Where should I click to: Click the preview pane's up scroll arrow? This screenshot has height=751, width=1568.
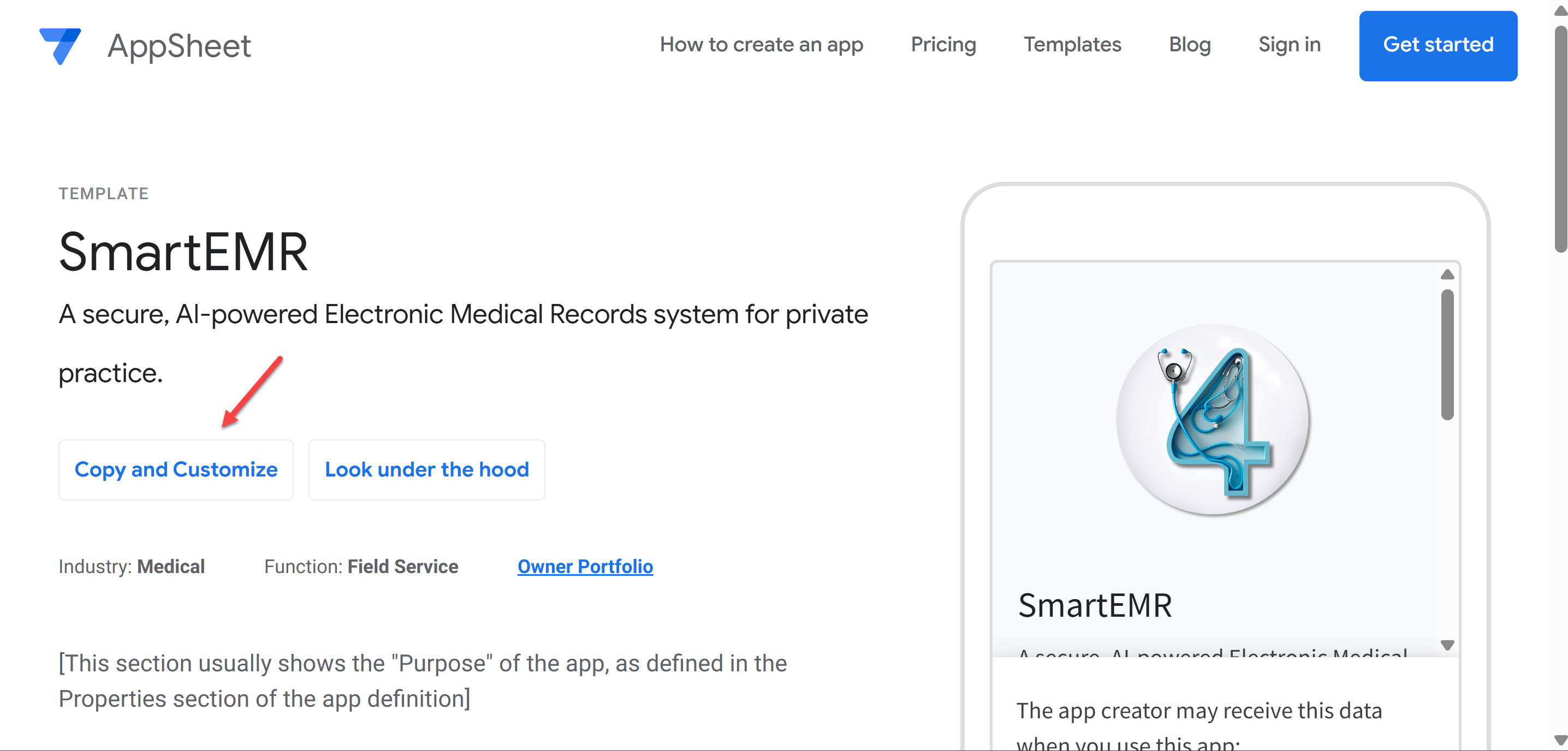click(1447, 275)
